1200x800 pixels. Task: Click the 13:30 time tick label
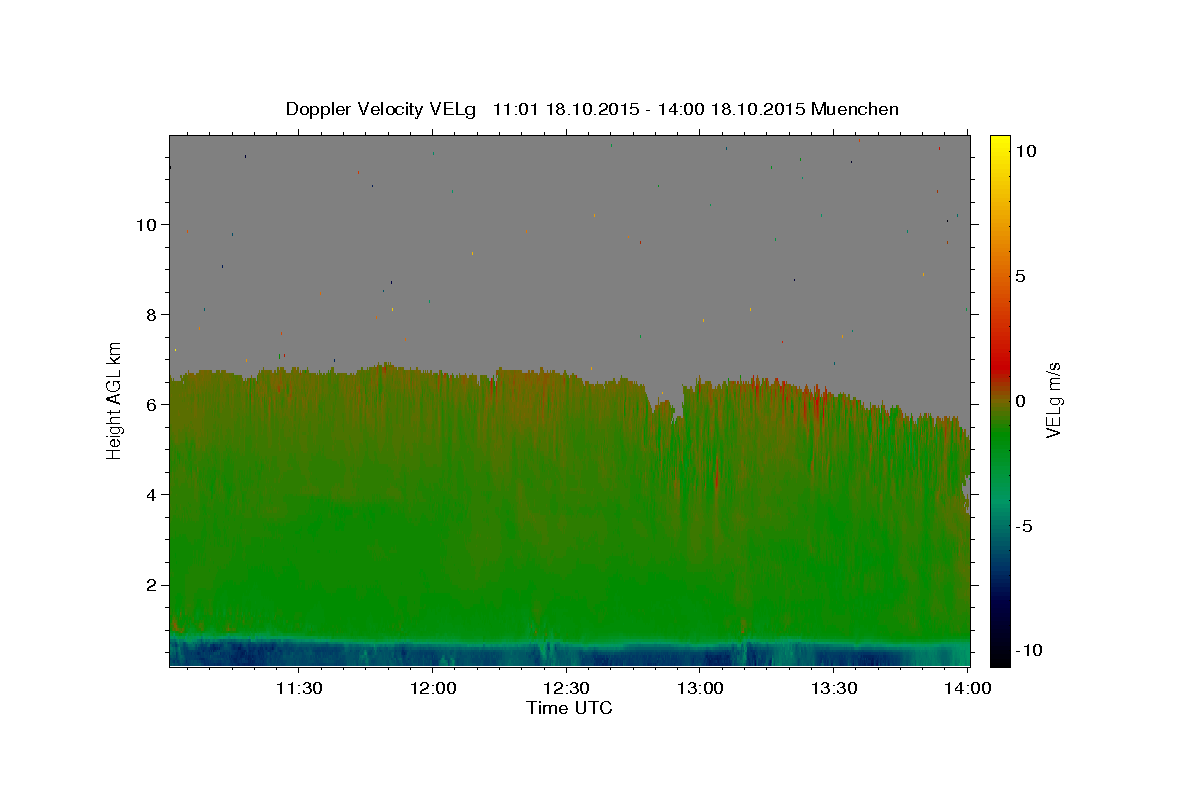coord(834,688)
